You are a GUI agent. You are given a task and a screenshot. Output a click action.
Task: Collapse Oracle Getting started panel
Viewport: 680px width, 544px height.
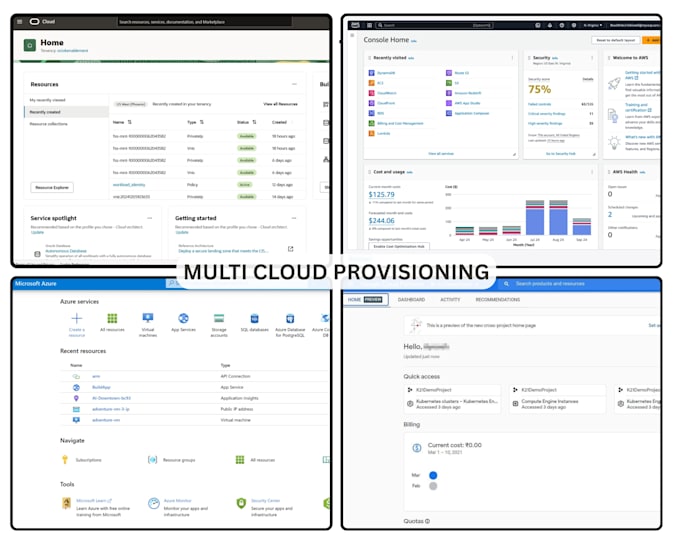[294, 218]
